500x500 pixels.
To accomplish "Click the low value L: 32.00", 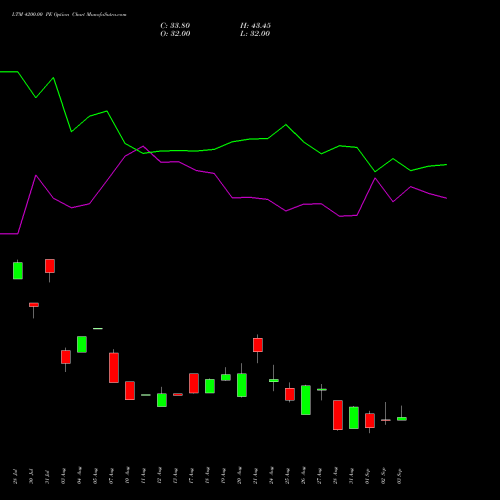I will 255,34.
